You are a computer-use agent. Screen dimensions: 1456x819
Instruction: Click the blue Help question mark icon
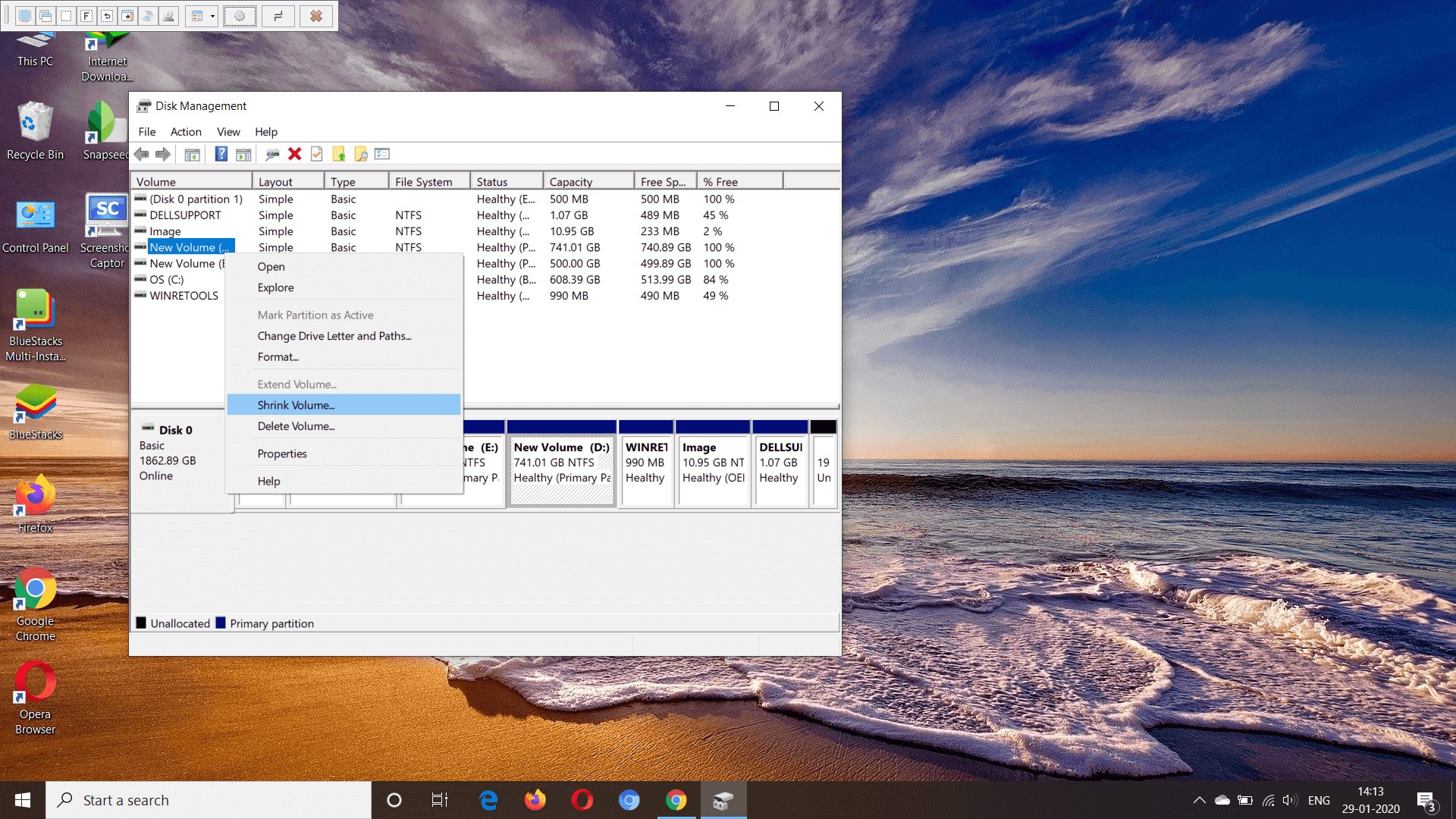point(221,154)
